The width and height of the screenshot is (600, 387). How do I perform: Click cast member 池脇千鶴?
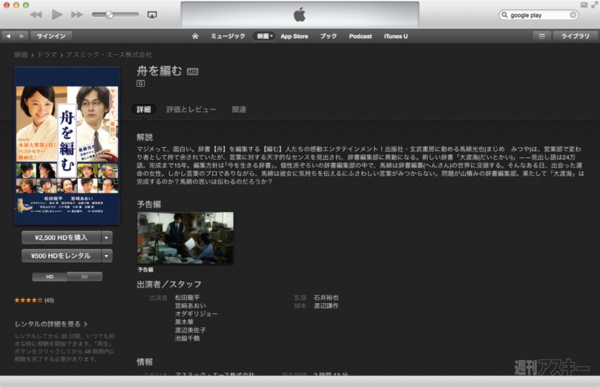click(187, 338)
